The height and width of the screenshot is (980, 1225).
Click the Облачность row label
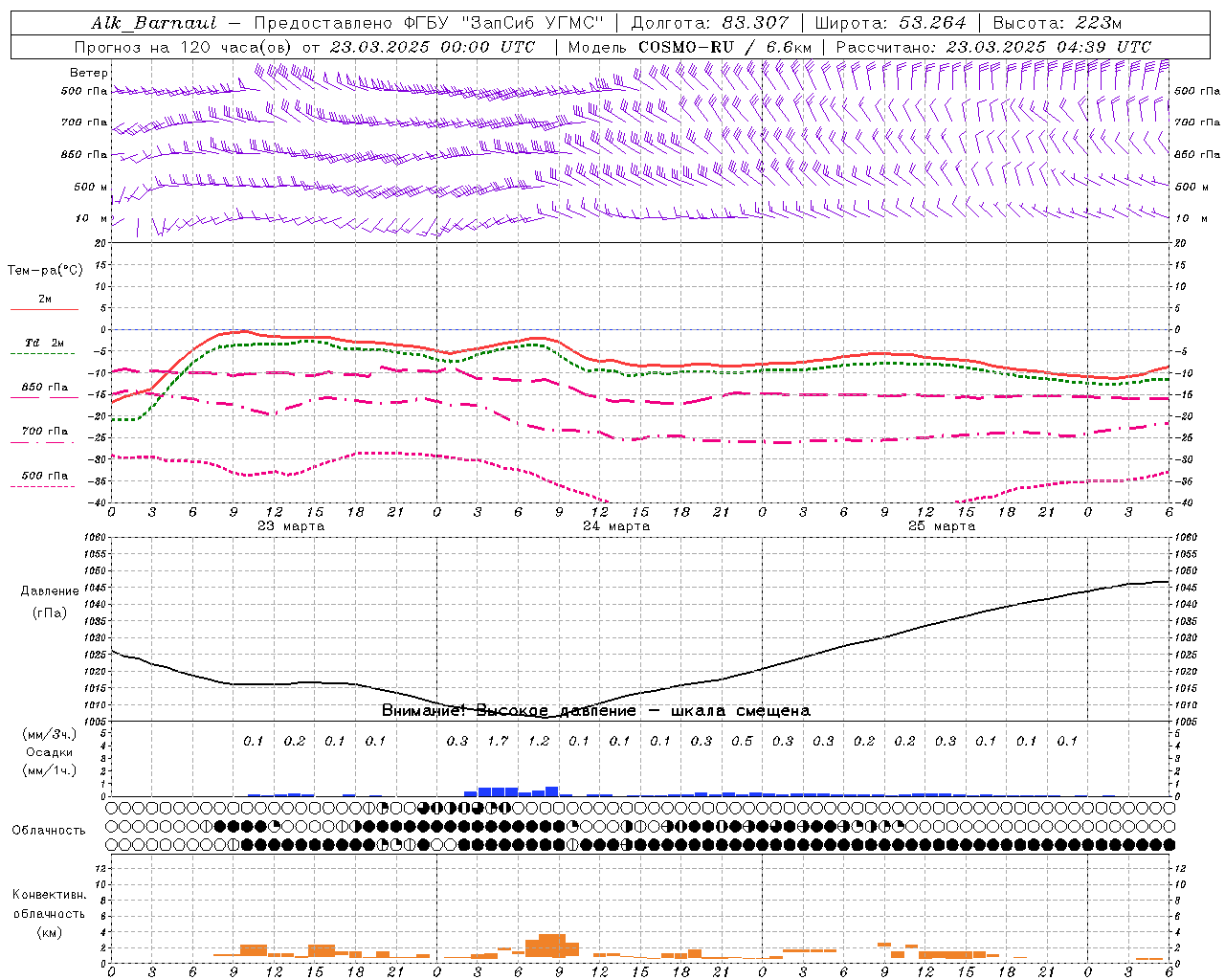tap(49, 831)
